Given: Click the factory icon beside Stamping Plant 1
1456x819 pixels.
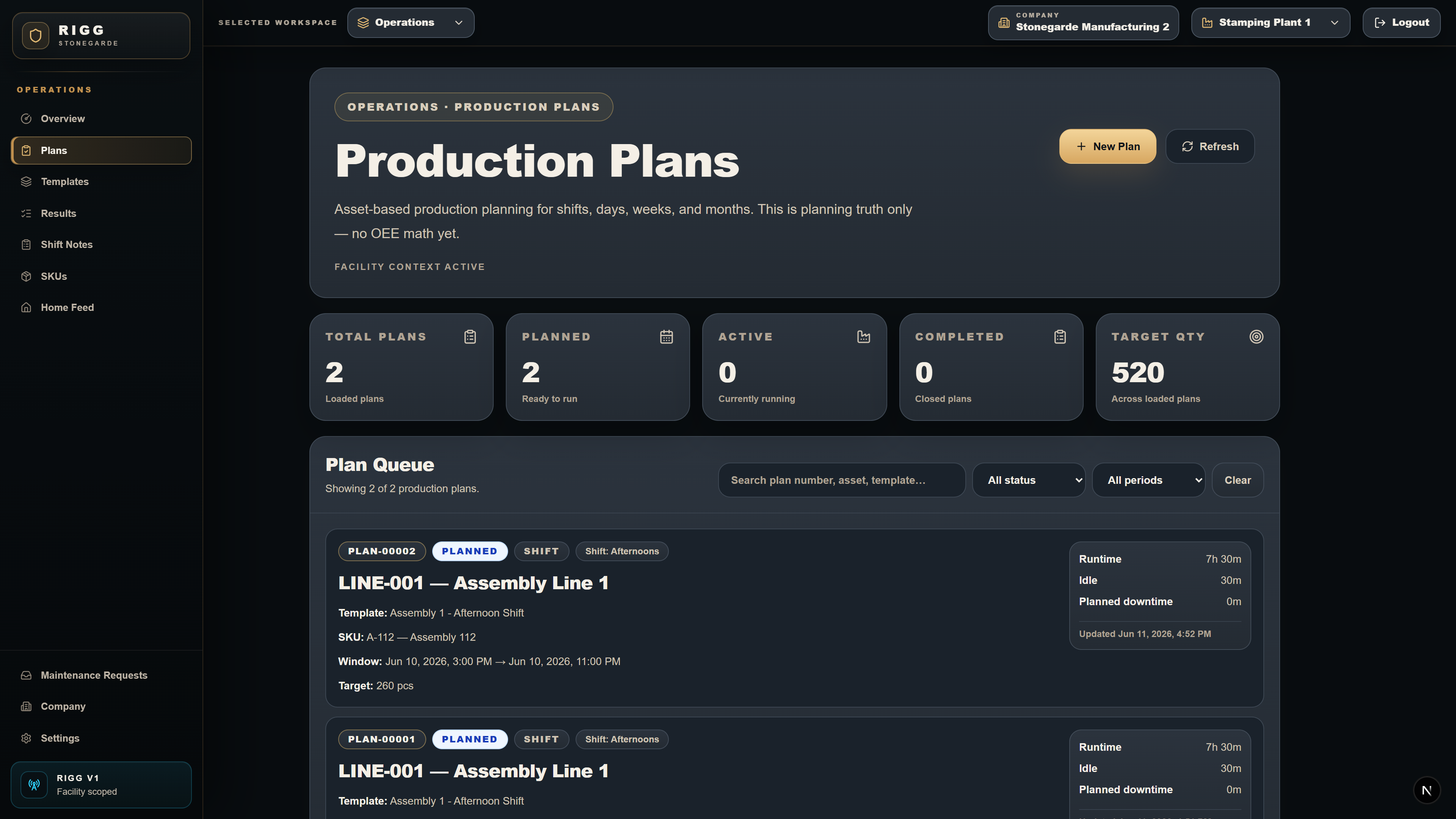Looking at the screenshot, I should point(1207,23).
